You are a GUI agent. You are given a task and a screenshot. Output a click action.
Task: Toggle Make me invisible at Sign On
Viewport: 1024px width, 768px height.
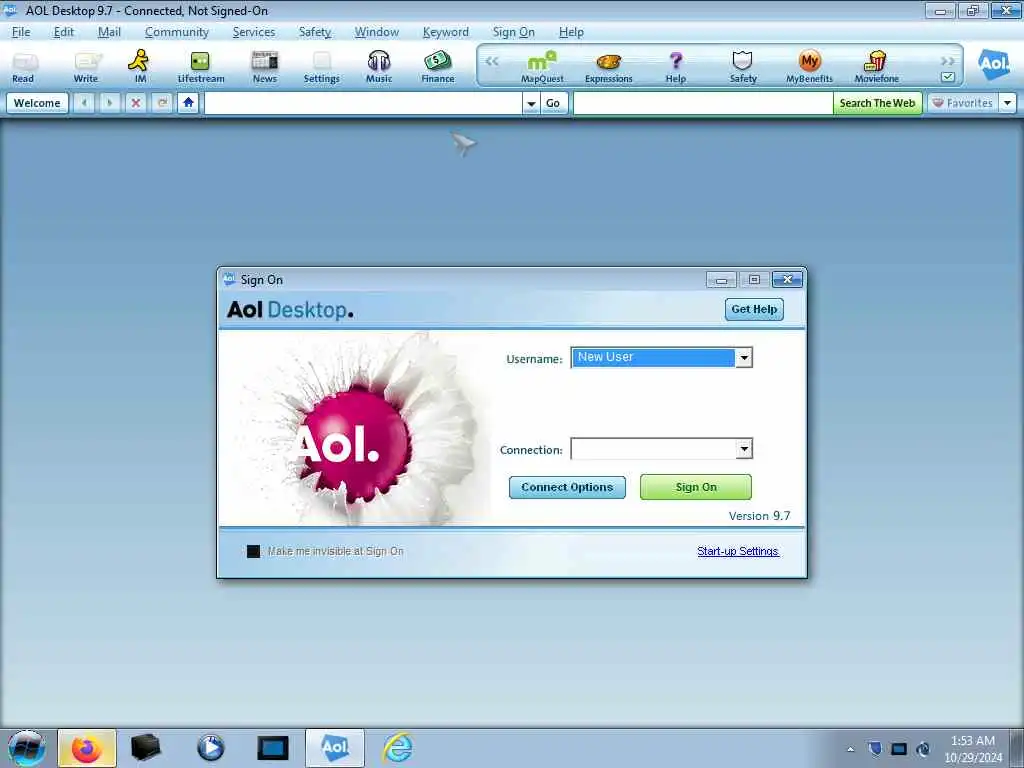click(253, 551)
